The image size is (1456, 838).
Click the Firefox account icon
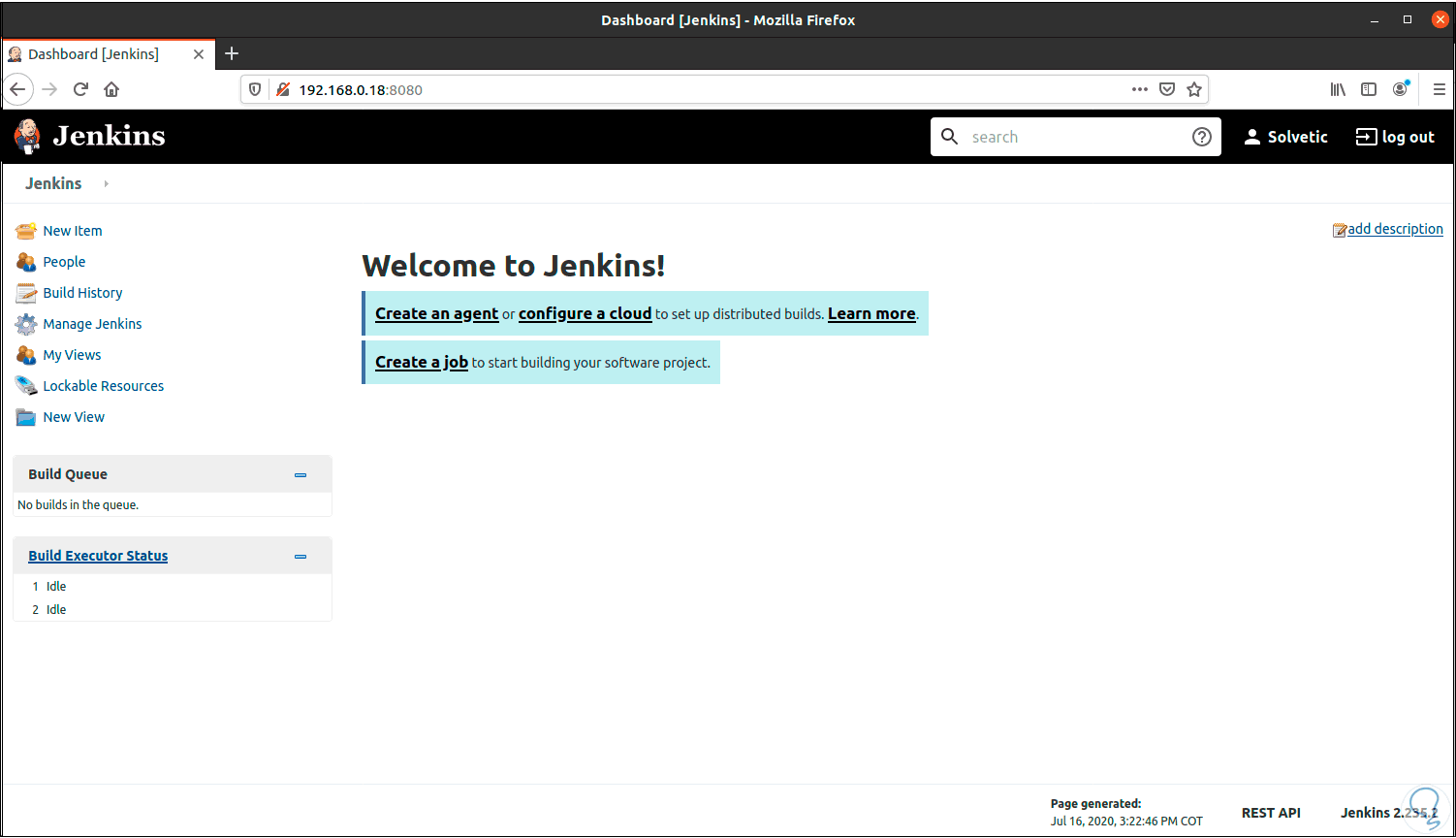1401,89
